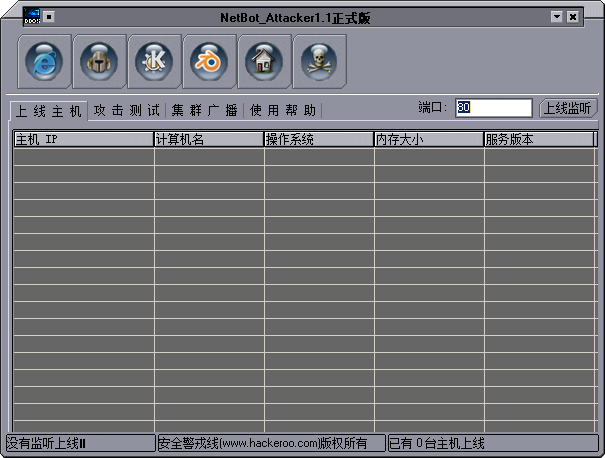
Task: Click the Internet Explorer globe icon
Action: [x=45, y=60]
